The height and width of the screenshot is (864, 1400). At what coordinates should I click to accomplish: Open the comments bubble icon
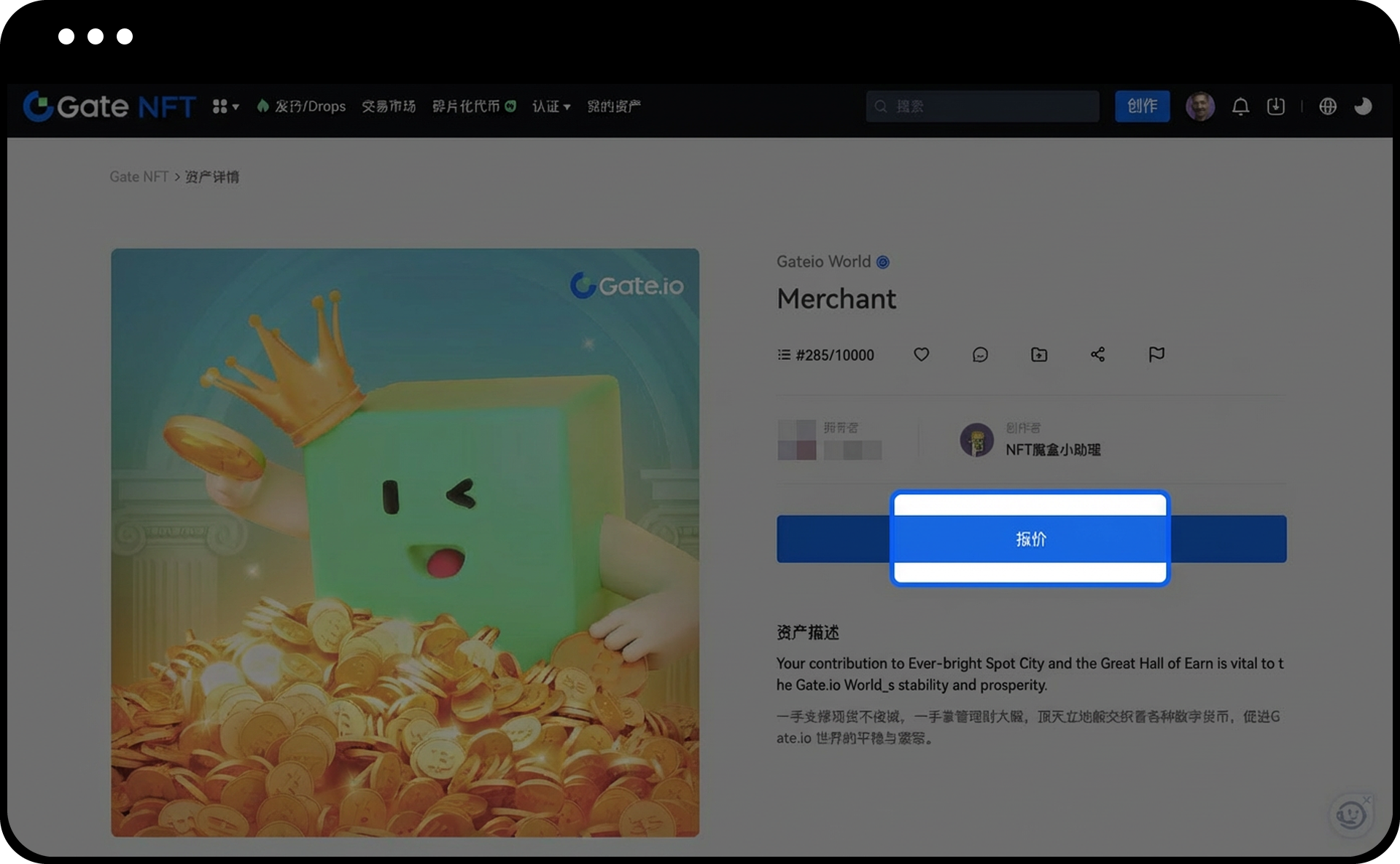pyautogui.click(x=980, y=354)
